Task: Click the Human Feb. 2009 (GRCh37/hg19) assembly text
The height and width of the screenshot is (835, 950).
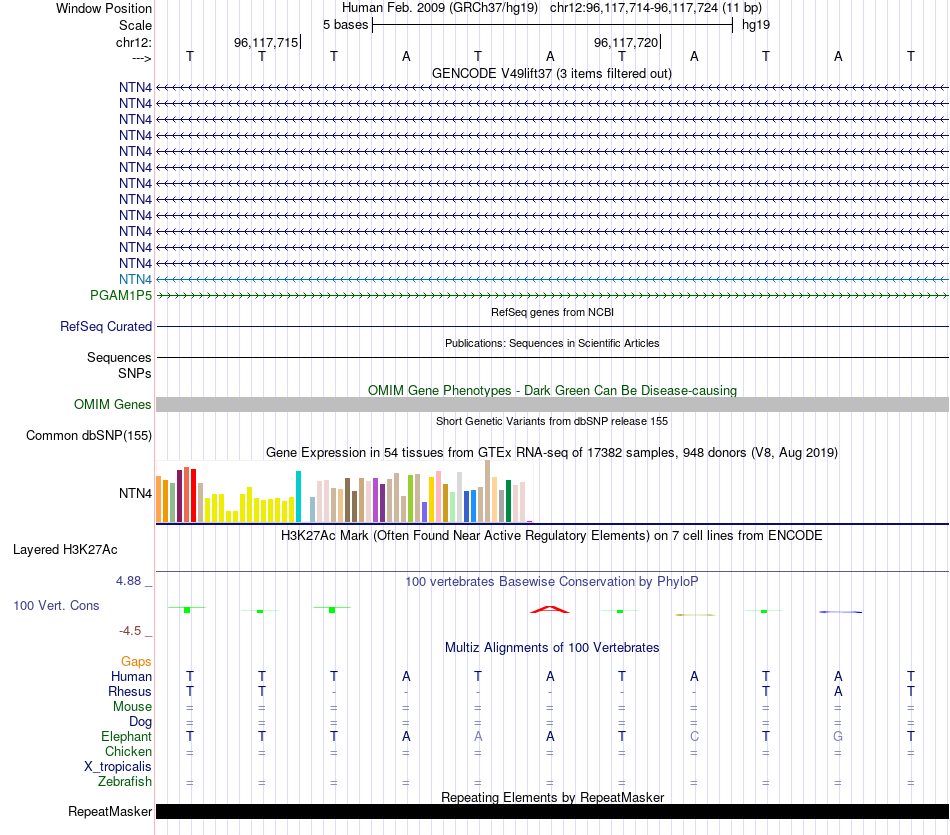Action: point(440,8)
